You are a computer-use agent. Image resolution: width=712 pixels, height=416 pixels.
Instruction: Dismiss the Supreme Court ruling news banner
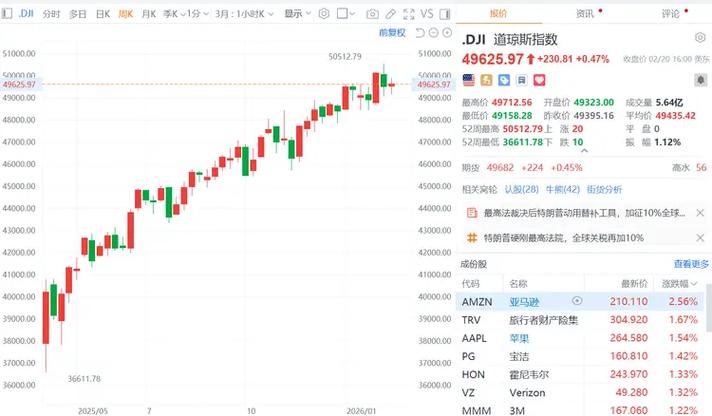(700, 213)
